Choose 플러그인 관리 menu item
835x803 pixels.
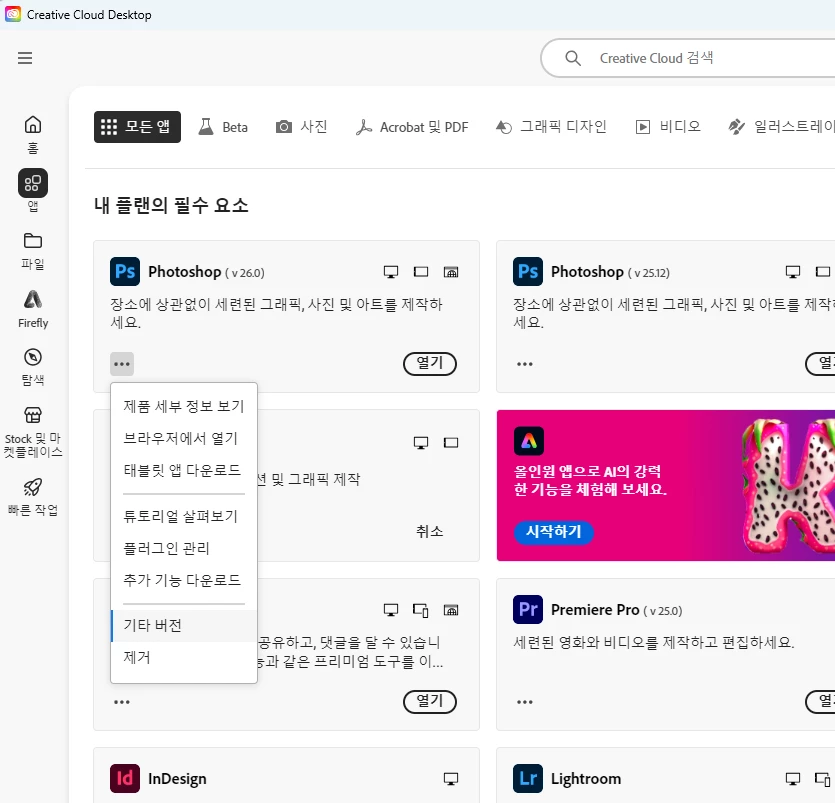[184, 548]
